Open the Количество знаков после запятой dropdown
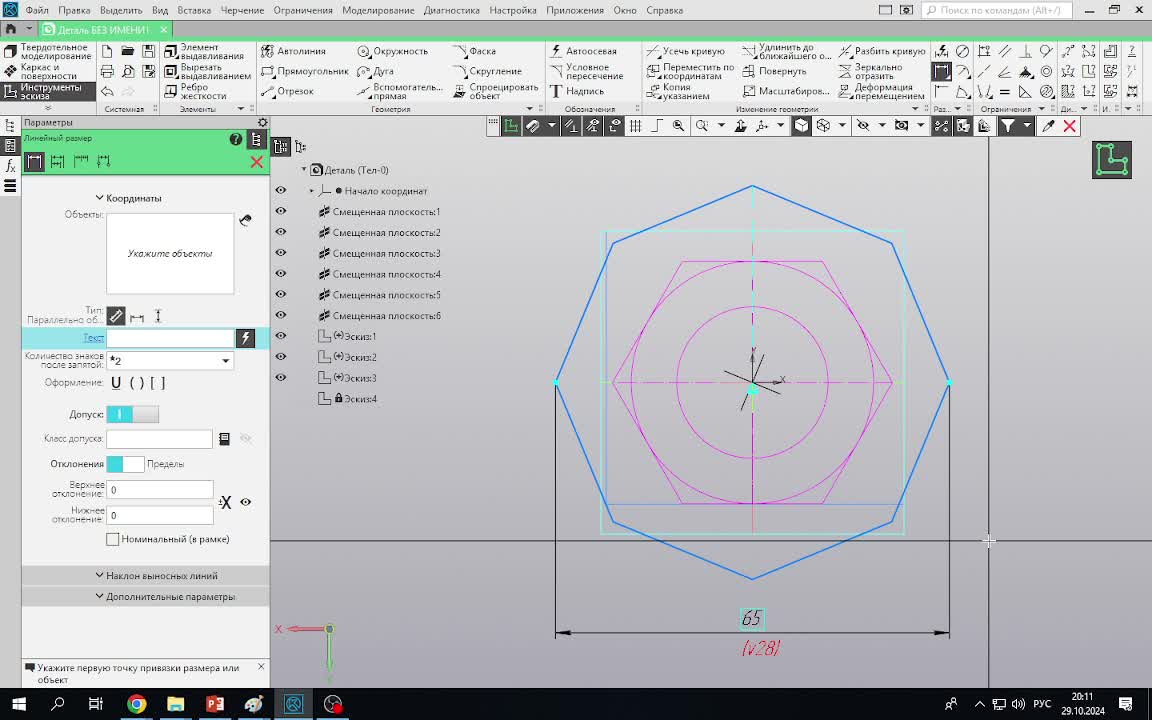Viewport: 1152px width, 720px height. 226,361
